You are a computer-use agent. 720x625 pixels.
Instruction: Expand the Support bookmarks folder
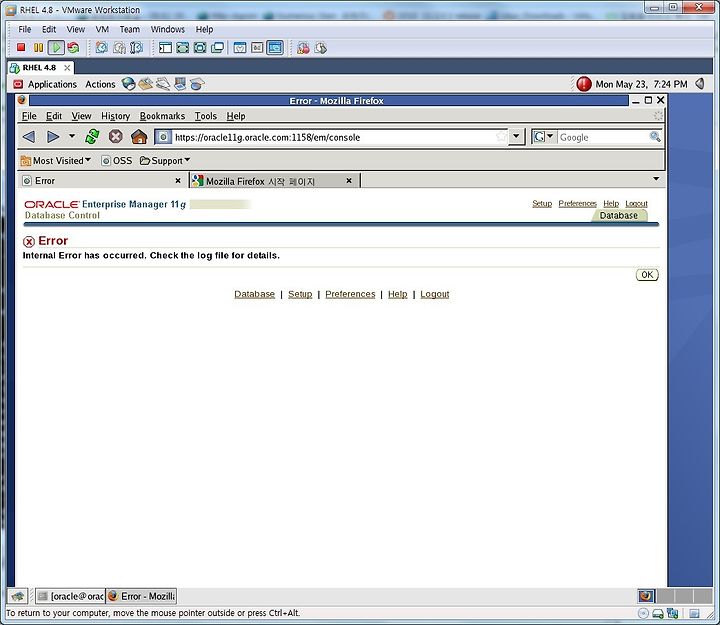click(165, 161)
